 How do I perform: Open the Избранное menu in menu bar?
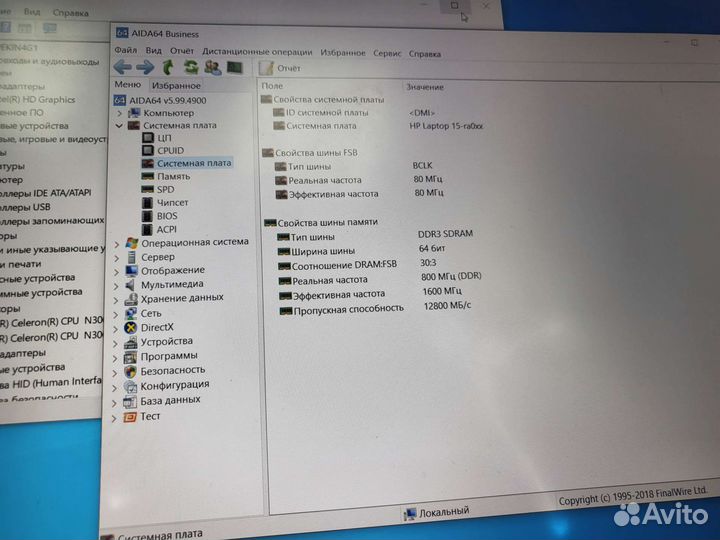pyautogui.click(x=343, y=53)
